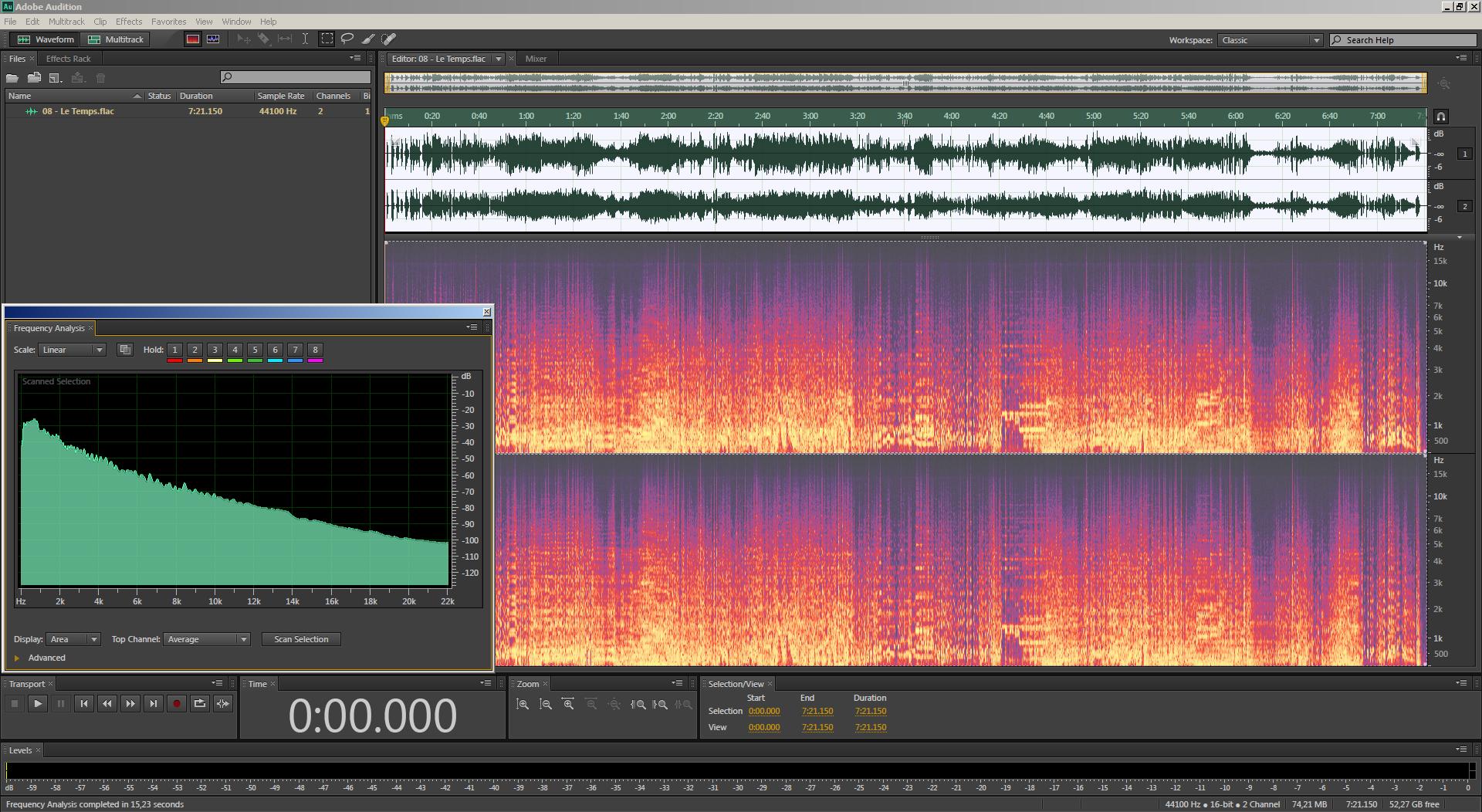1482x812 pixels.
Task: Click the Scan Selection button
Action: point(301,639)
